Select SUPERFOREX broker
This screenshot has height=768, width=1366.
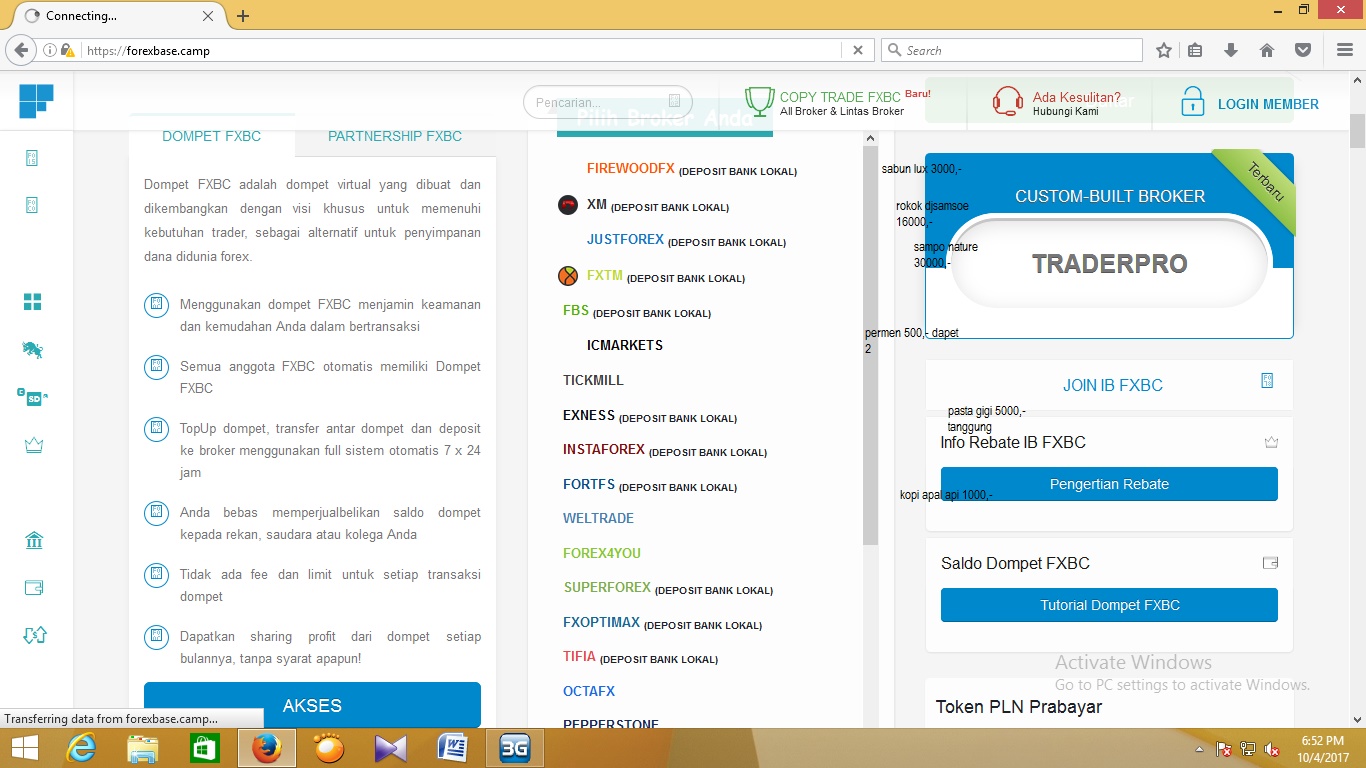[x=607, y=587]
